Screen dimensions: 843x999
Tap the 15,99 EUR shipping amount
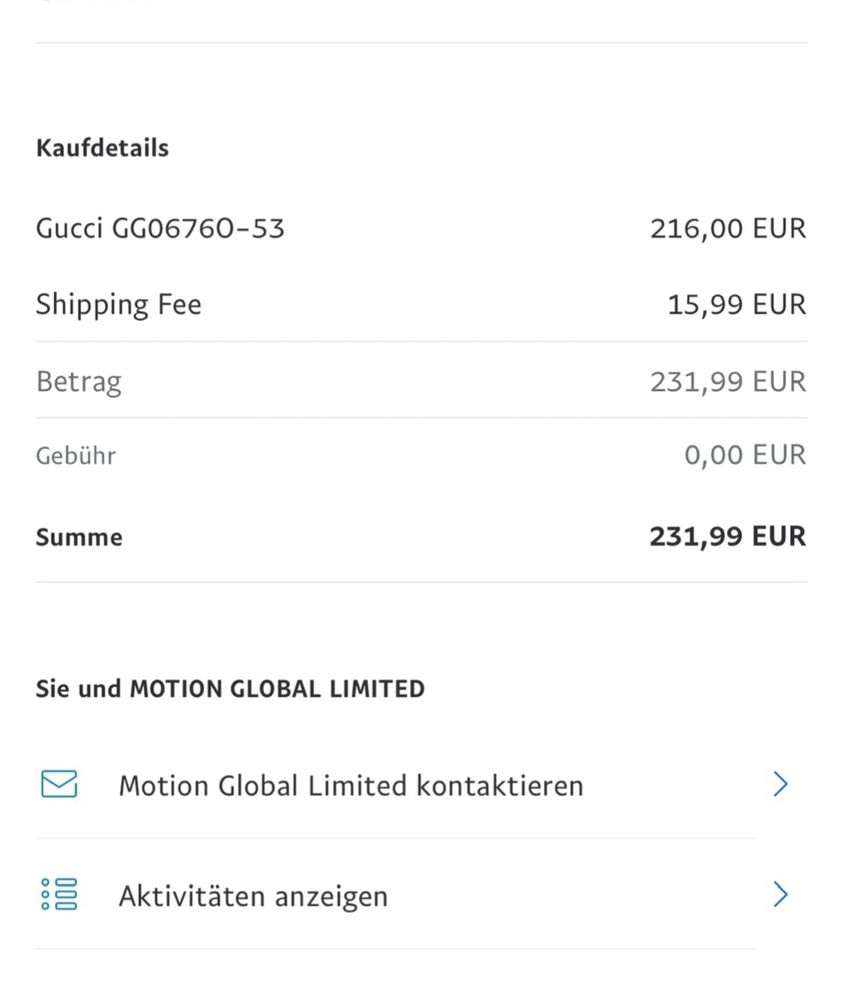click(737, 304)
